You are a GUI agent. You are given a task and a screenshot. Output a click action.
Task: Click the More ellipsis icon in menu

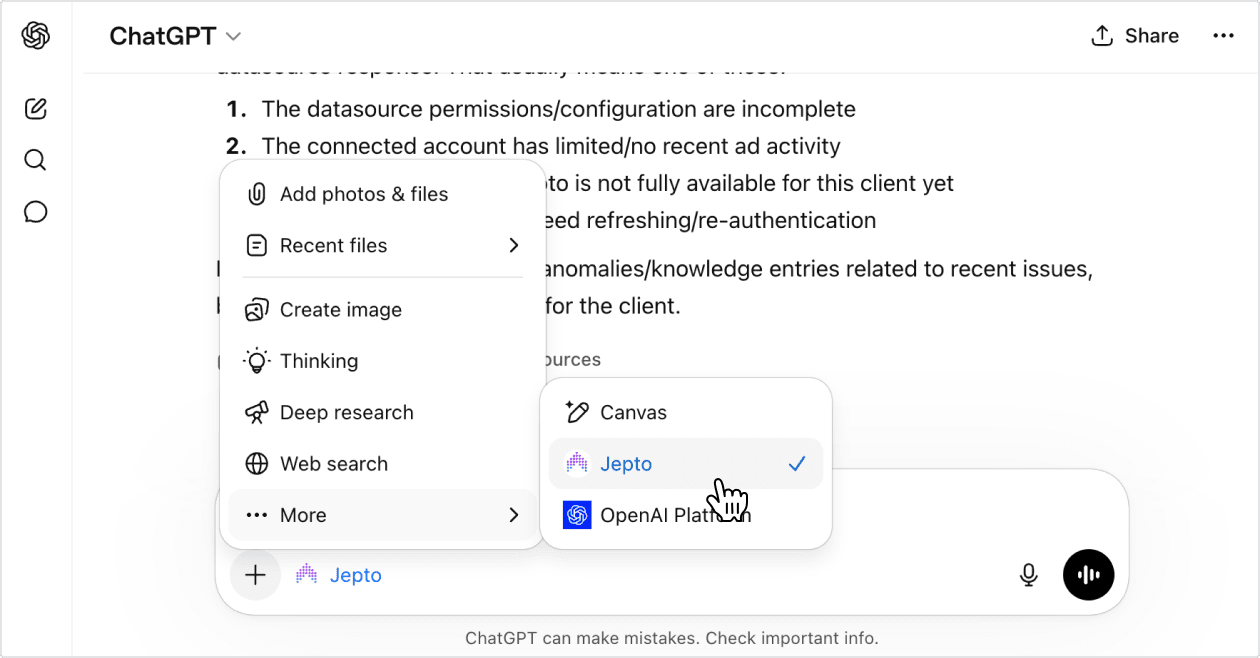click(x=257, y=515)
